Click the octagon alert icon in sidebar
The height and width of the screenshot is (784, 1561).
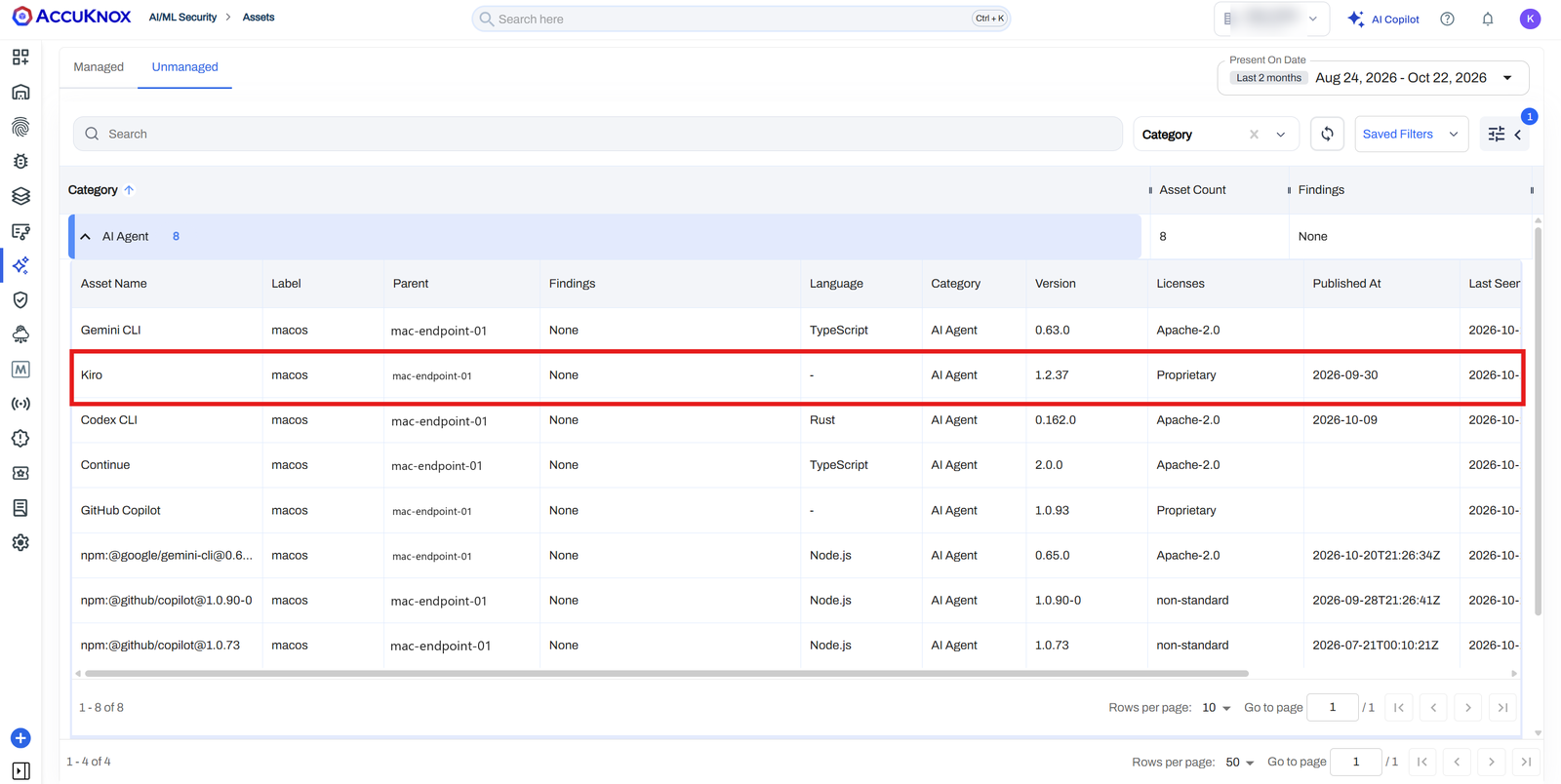click(20, 439)
